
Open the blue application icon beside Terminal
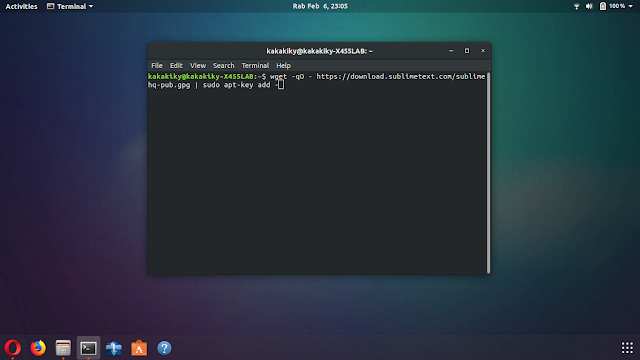coord(114,348)
